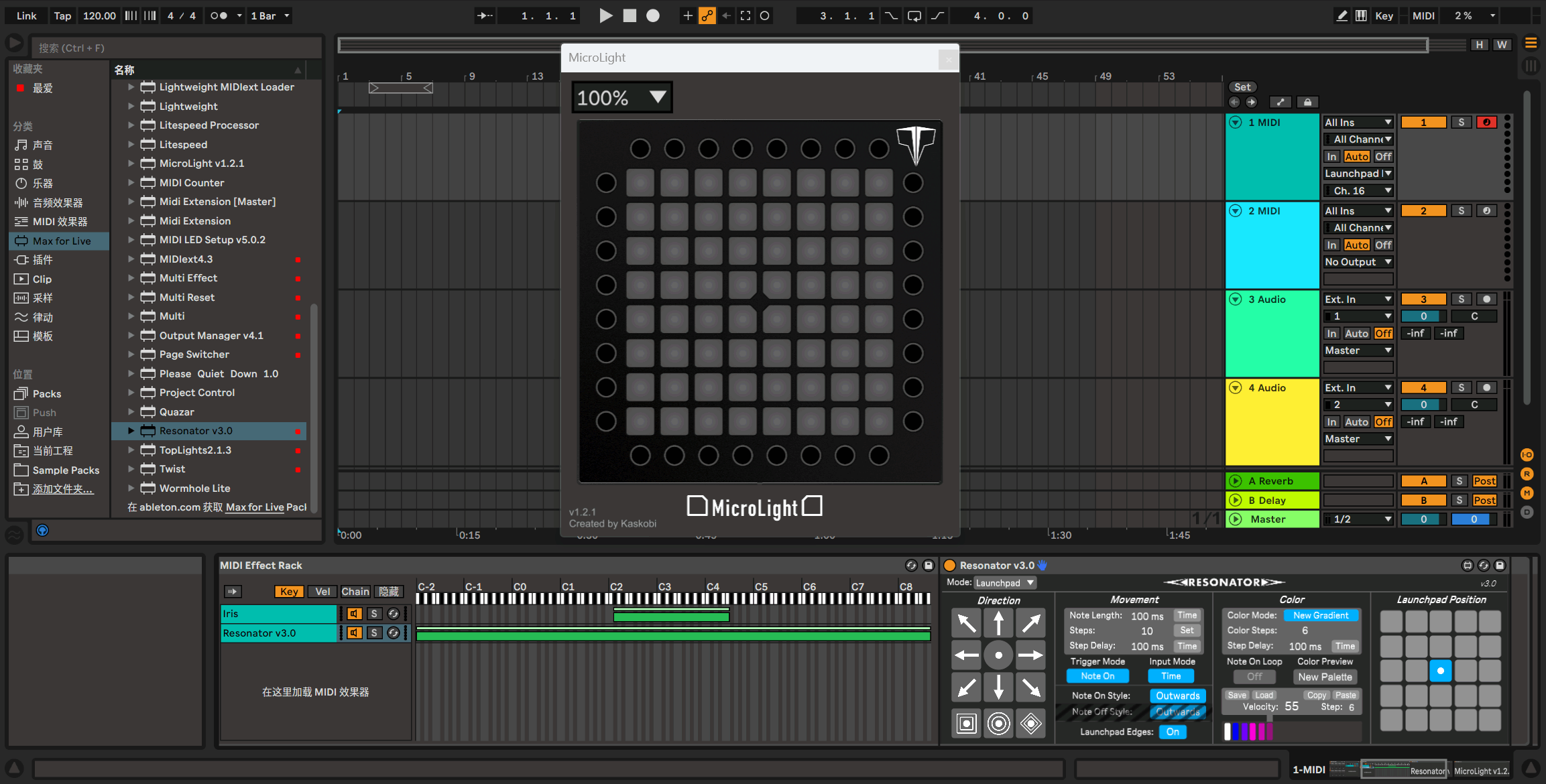Viewport: 1546px width, 784px height.
Task: Open the Max for Live Pack link at the browser bottom
Action: (255, 507)
